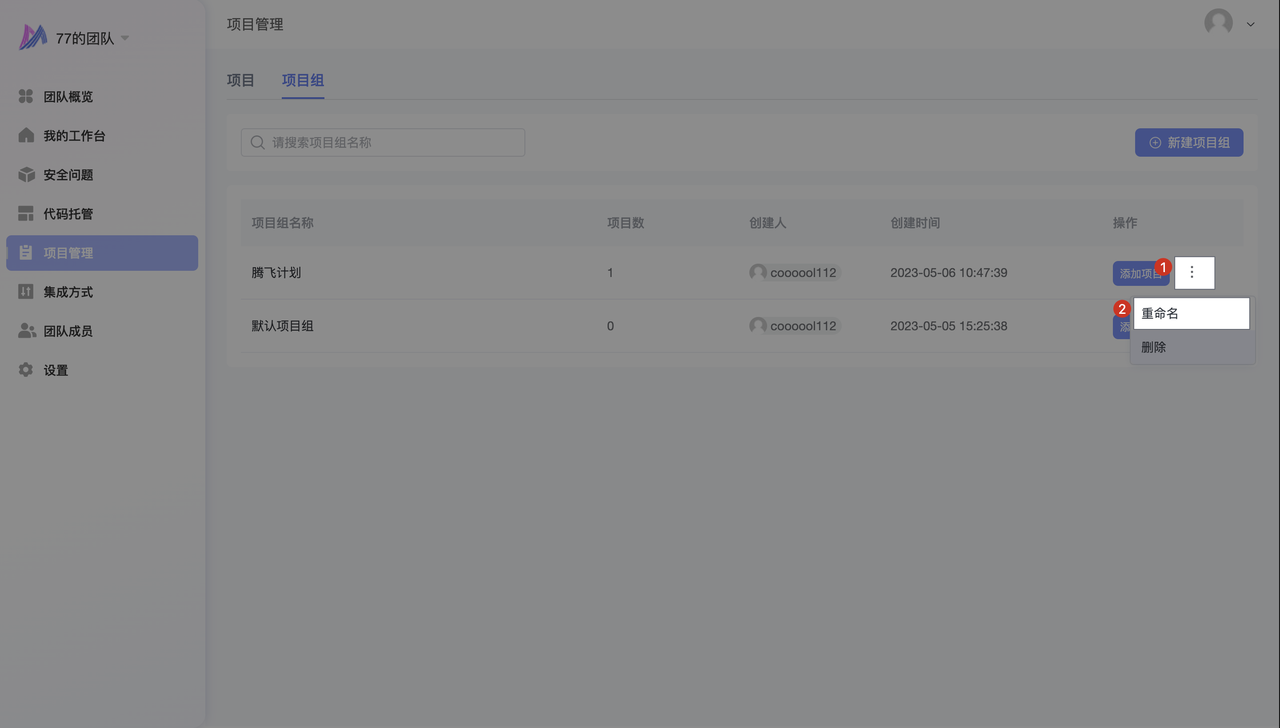Viewport: 1280px width, 728px height.
Task: Click the 团队成员 people icon
Action: (26, 331)
